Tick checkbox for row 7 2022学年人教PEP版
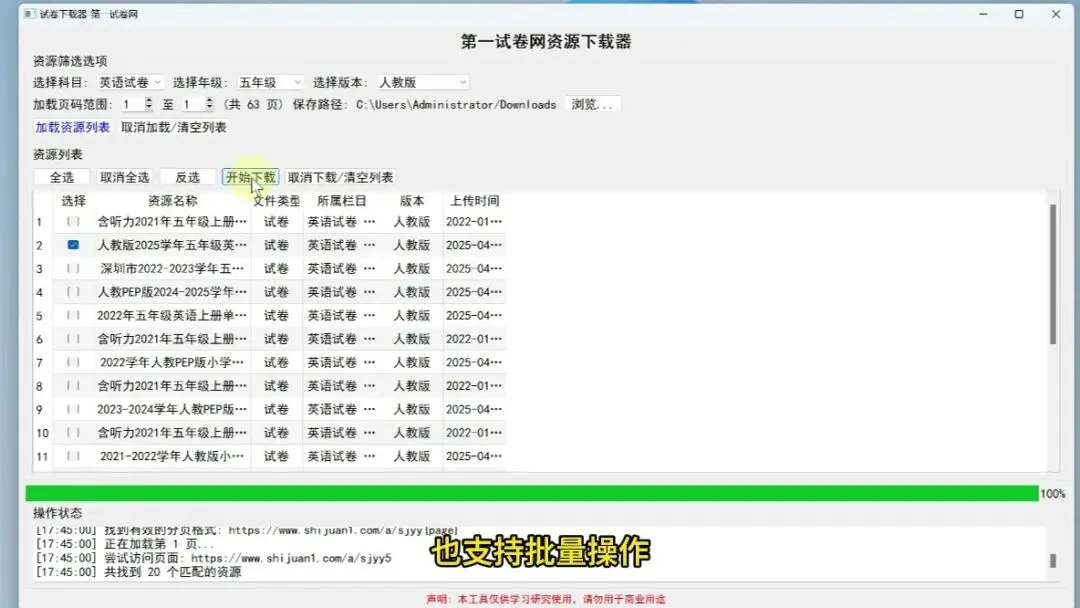 73,362
